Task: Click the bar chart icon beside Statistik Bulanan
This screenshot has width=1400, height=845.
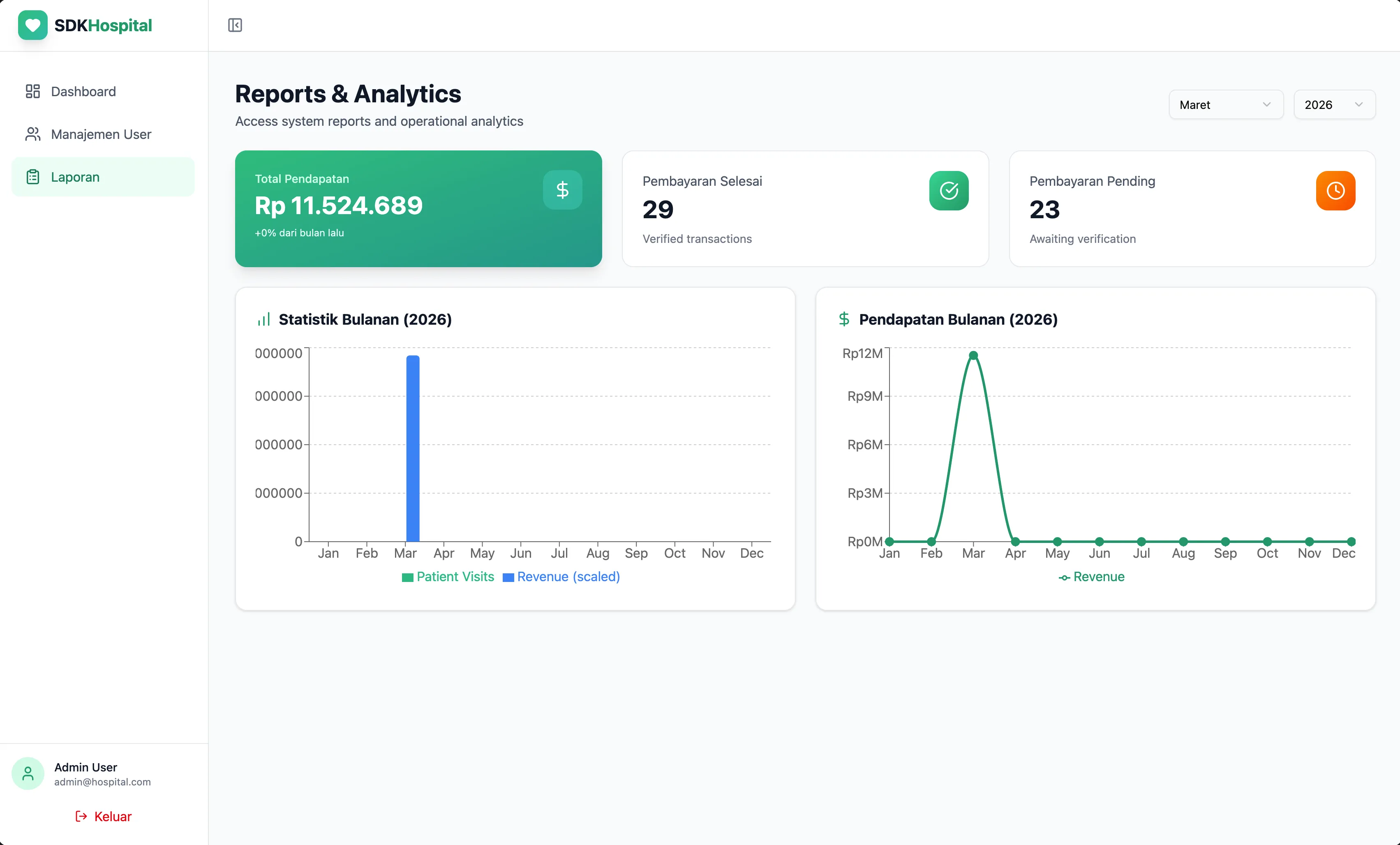Action: point(263,319)
